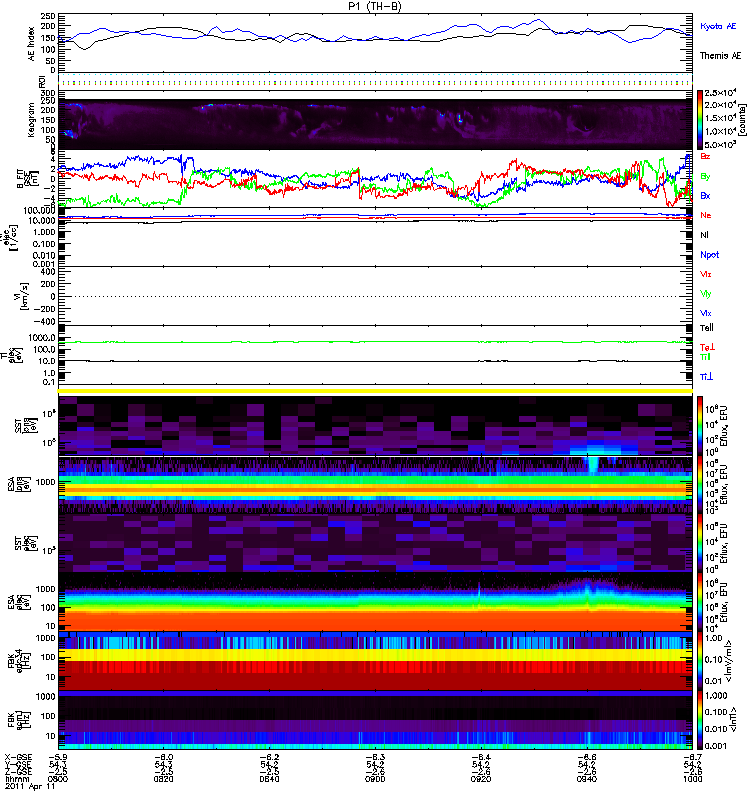Click the AE Index axis label

click(x=32, y=44)
